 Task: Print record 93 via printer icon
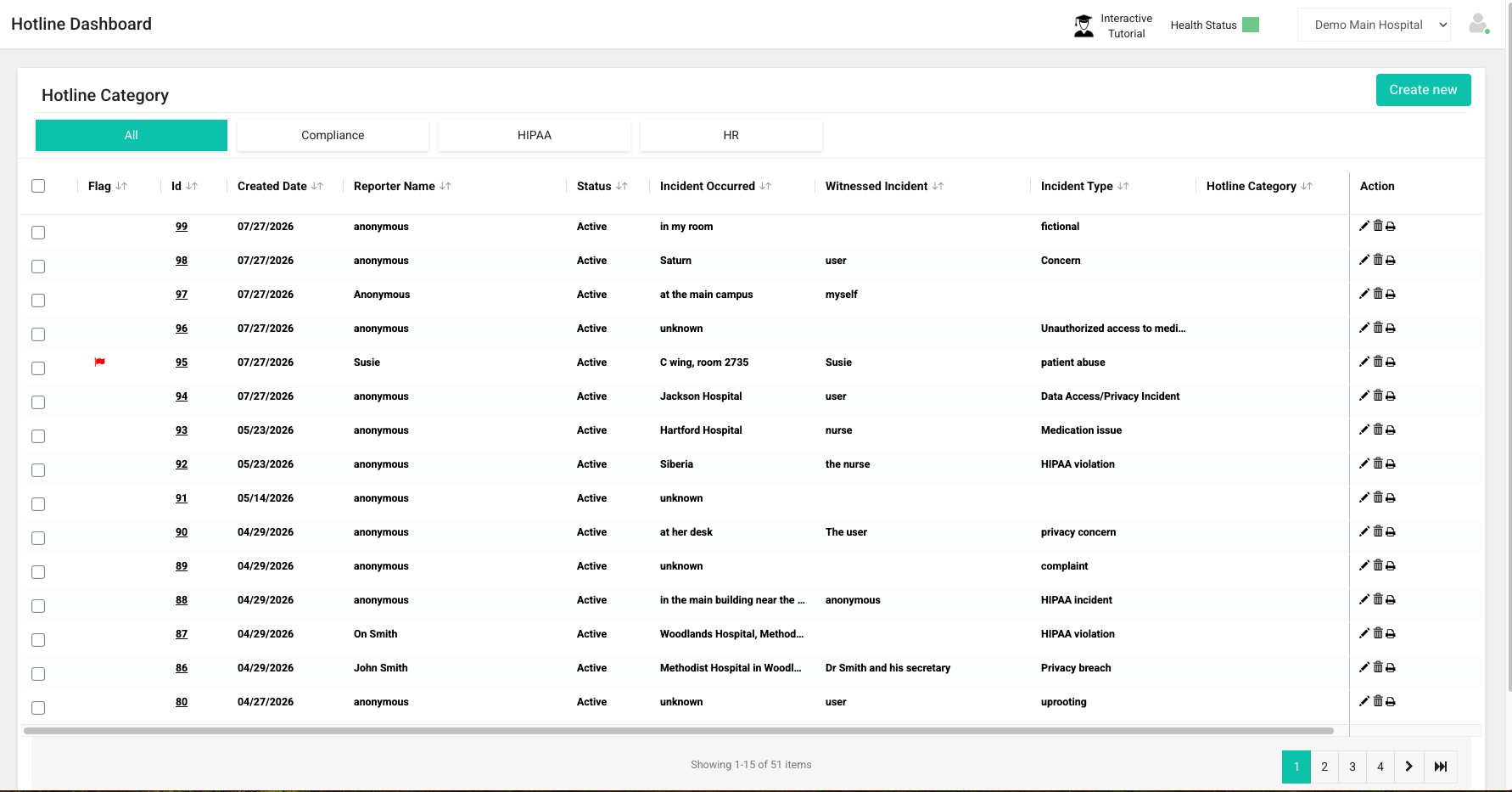(x=1390, y=430)
